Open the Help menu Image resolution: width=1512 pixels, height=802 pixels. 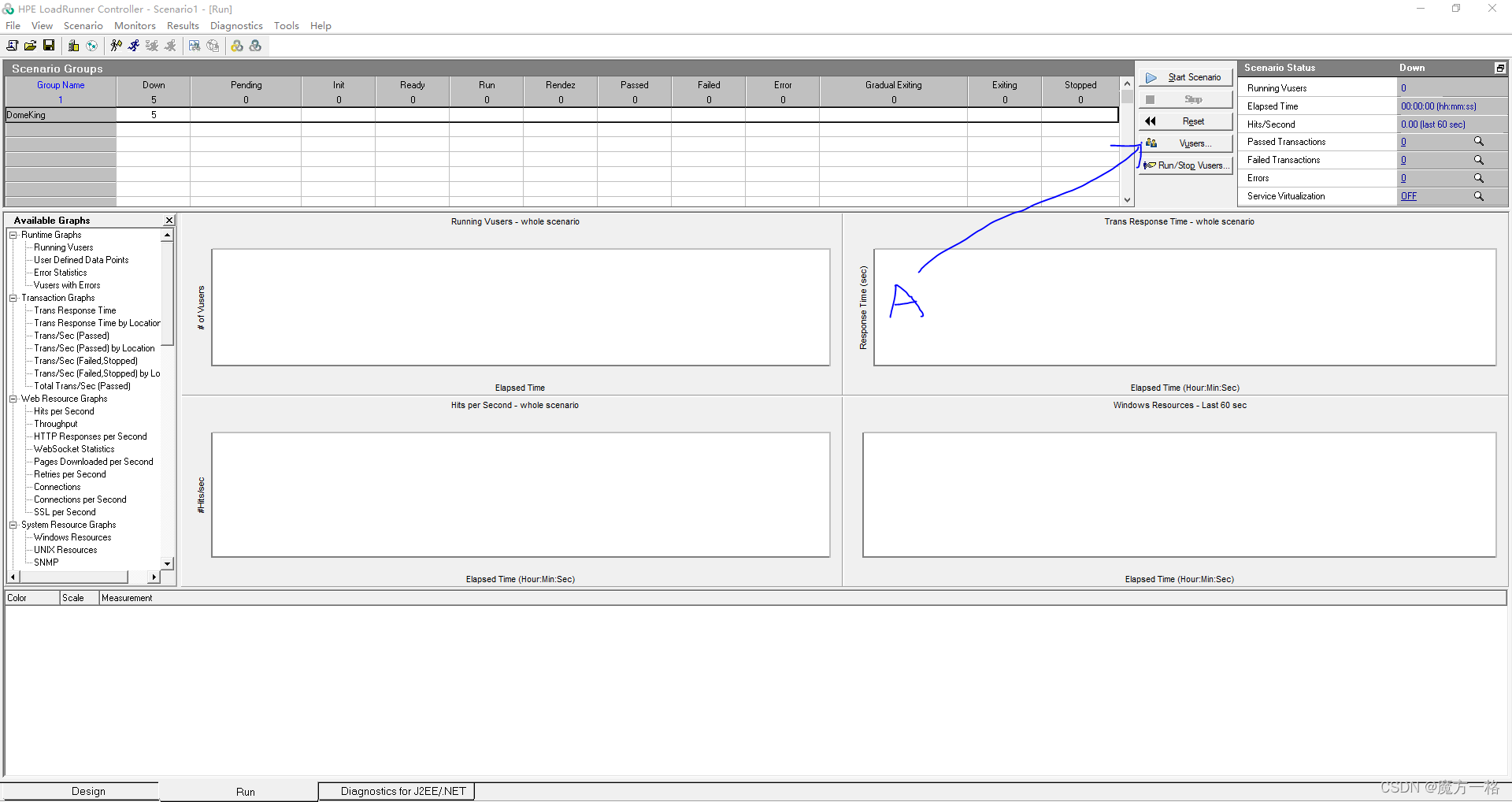[x=321, y=26]
